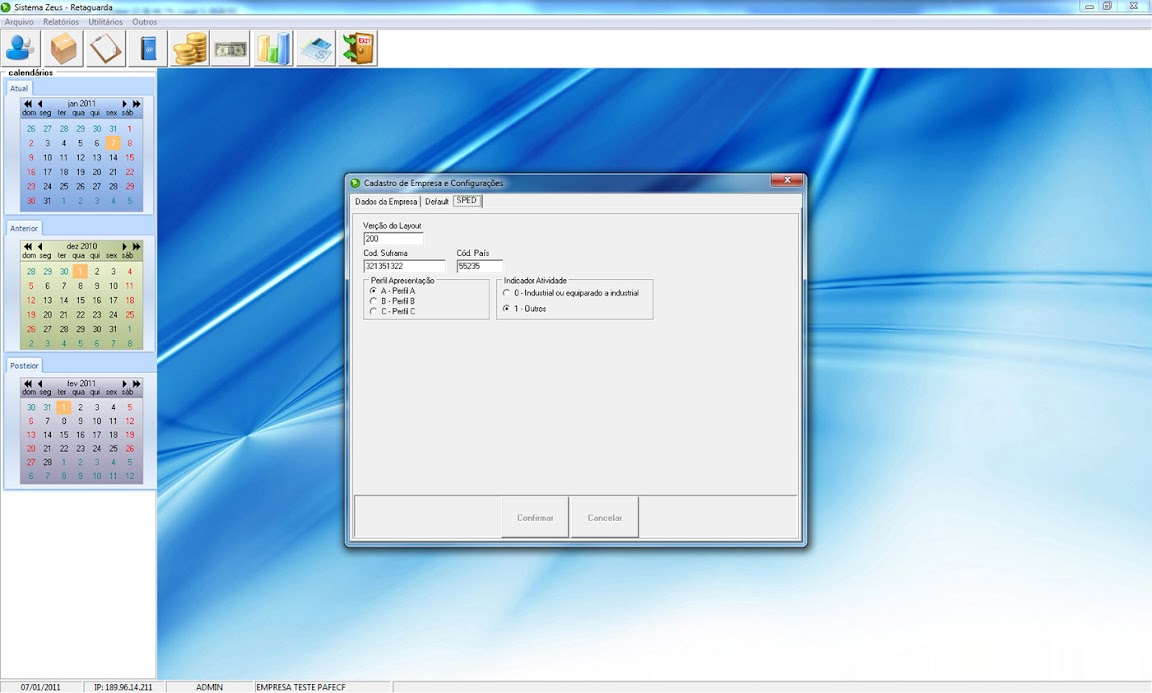Open the products box toolbar icon
This screenshot has width=1152, height=693.
(x=63, y=49)
